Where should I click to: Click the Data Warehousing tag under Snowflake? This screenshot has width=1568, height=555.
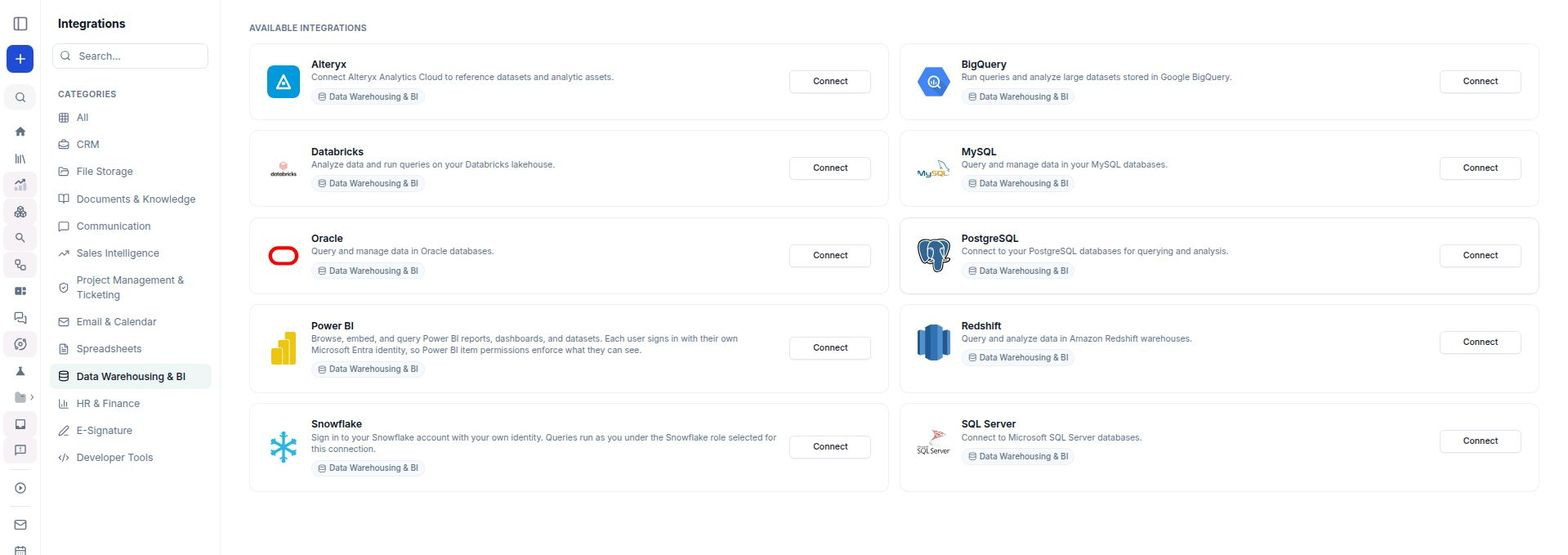[x=367, y=468]
